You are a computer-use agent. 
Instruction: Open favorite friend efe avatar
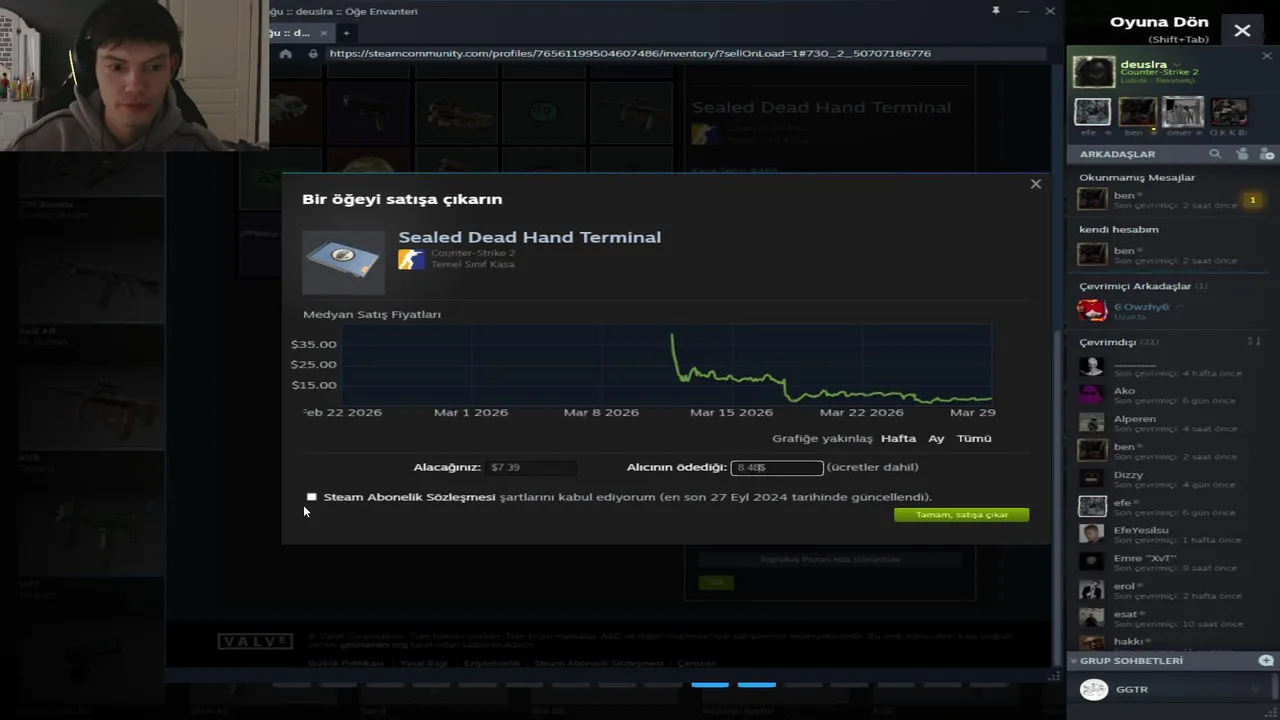(x=1092, y=111)
